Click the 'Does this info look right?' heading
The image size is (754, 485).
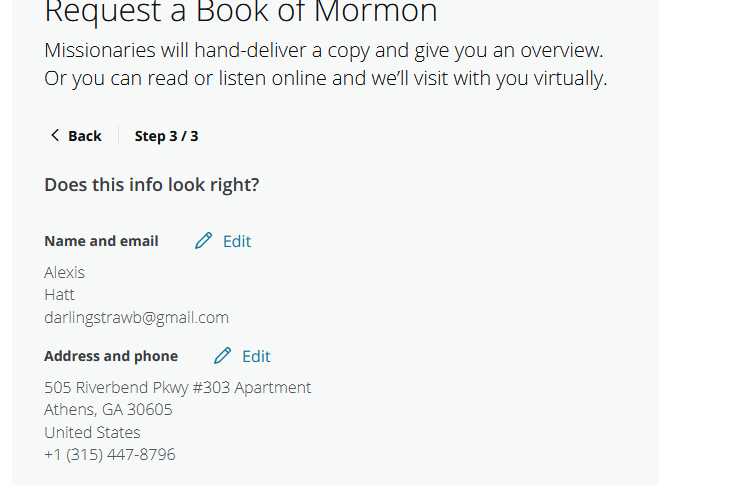tap(152, 185)
